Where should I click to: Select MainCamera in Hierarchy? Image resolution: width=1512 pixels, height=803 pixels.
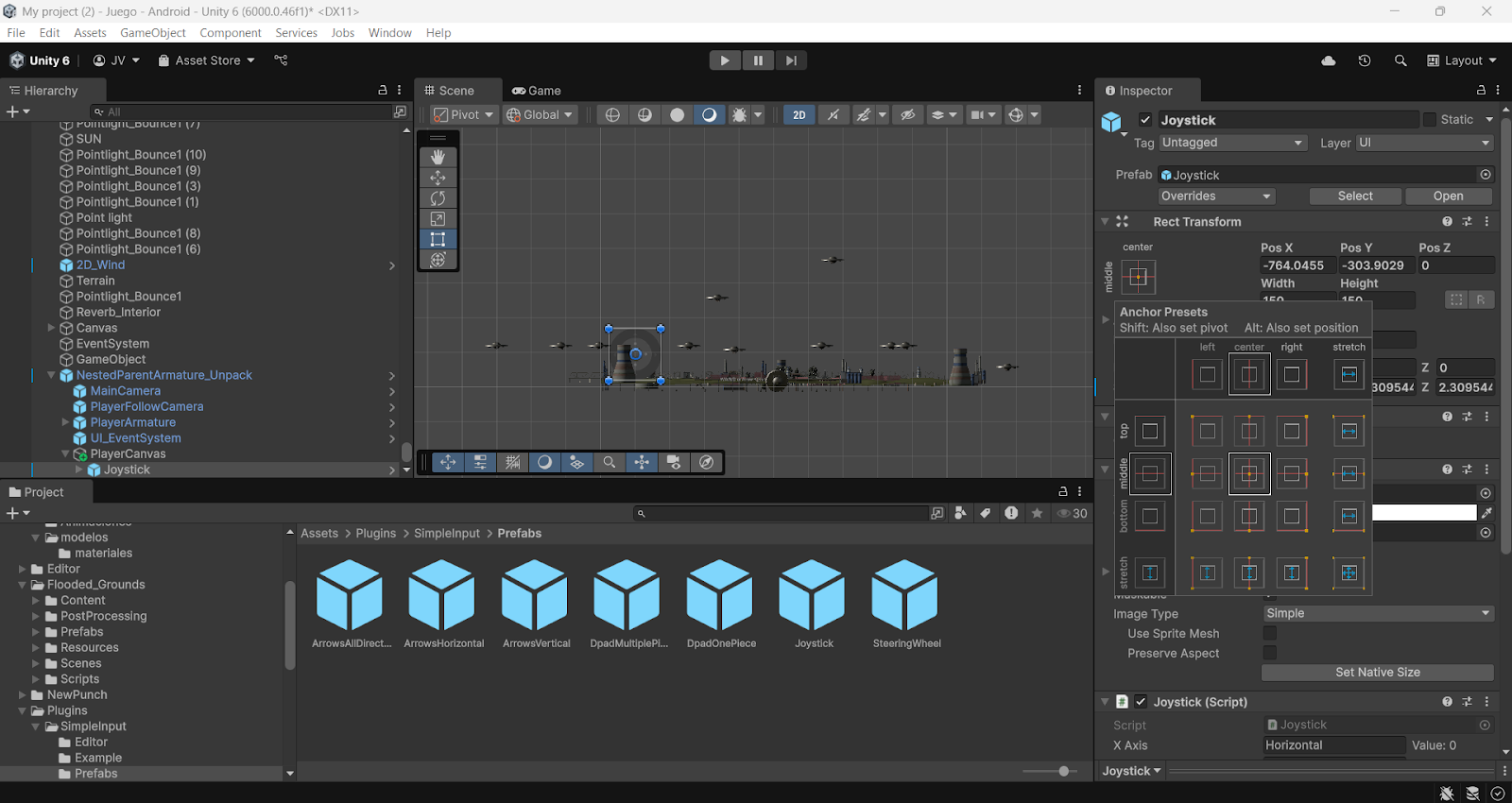coord(125,391)
